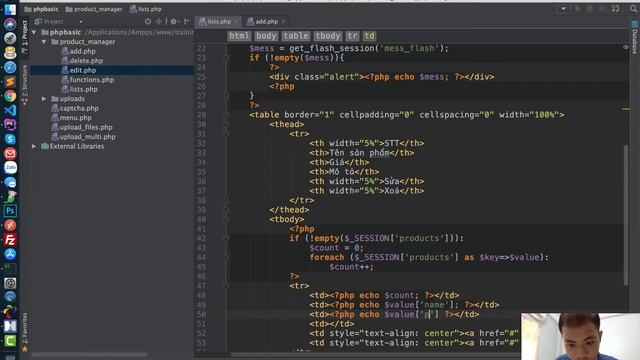The image size is (640, 360).
Task: Launch Google Chrome from the dock
Action: pos(10,96)
